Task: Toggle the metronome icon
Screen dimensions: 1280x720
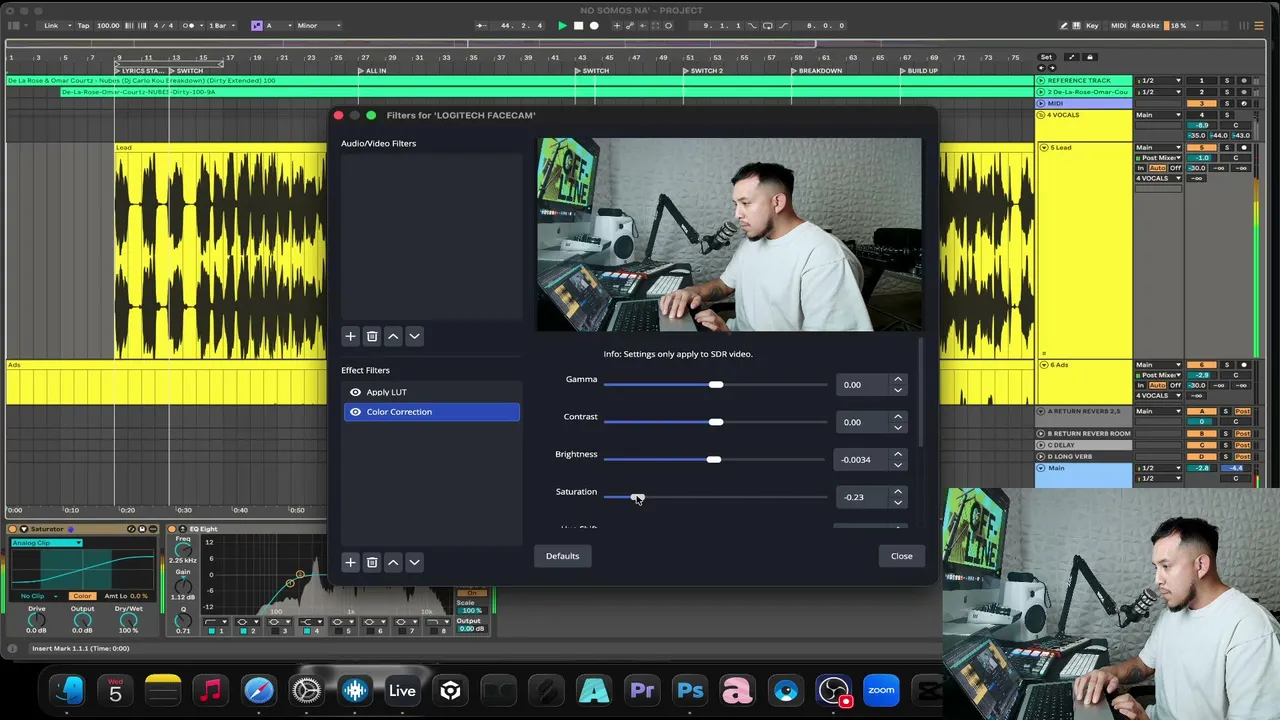Action: [x=190, y=25]
